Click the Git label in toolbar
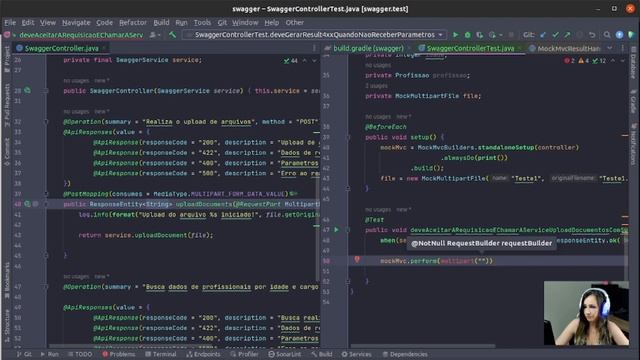The width and height of the screenshot is (640, 360). point(529,35)
